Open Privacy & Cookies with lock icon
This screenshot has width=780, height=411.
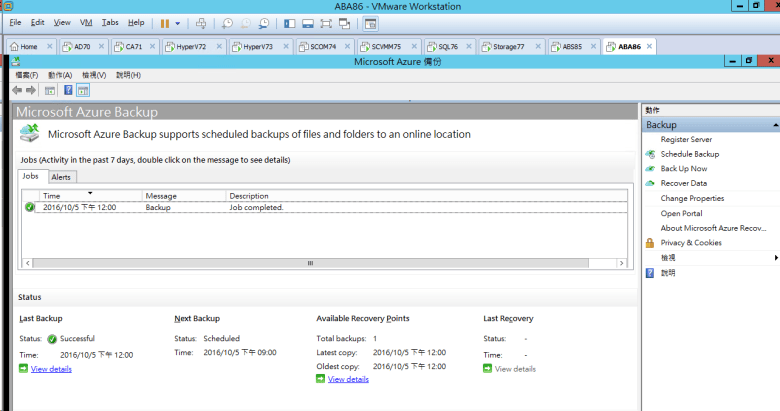tap(690, 242)
